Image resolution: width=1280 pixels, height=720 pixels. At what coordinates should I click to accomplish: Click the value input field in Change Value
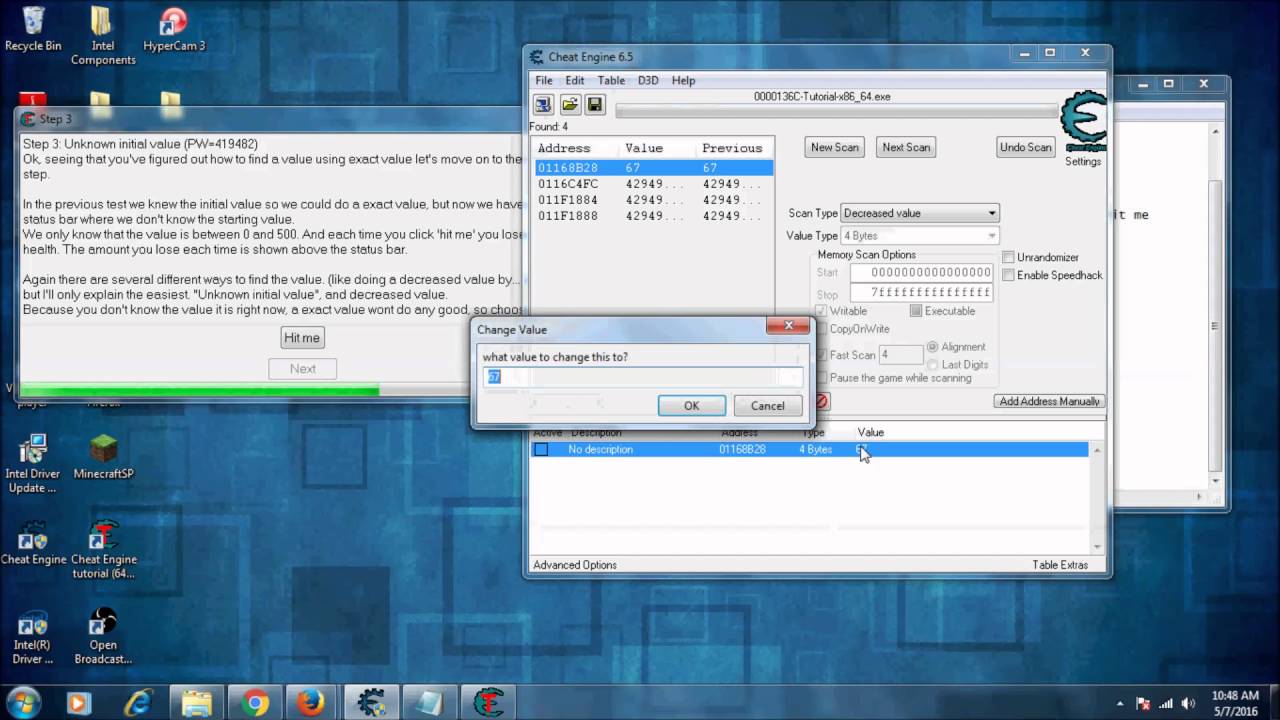643,377
